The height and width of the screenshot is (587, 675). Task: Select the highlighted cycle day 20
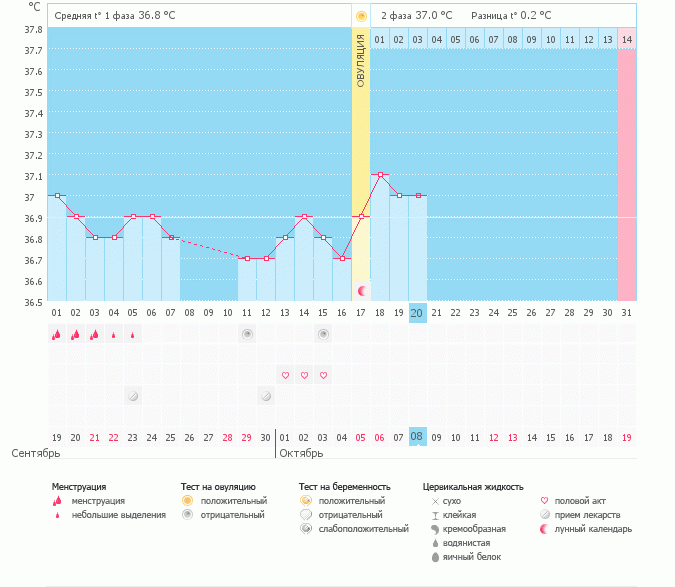(x=418, y=313)
